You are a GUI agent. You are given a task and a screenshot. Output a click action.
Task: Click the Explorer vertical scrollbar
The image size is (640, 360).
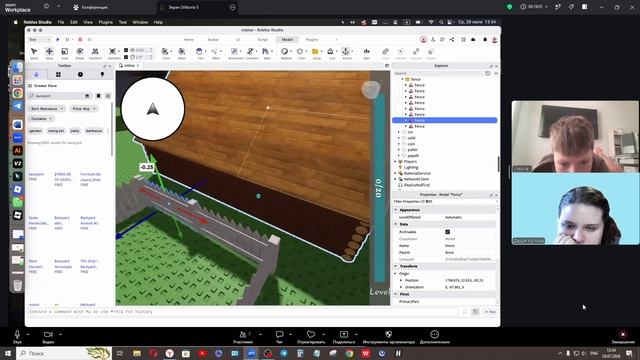(498, 164)
